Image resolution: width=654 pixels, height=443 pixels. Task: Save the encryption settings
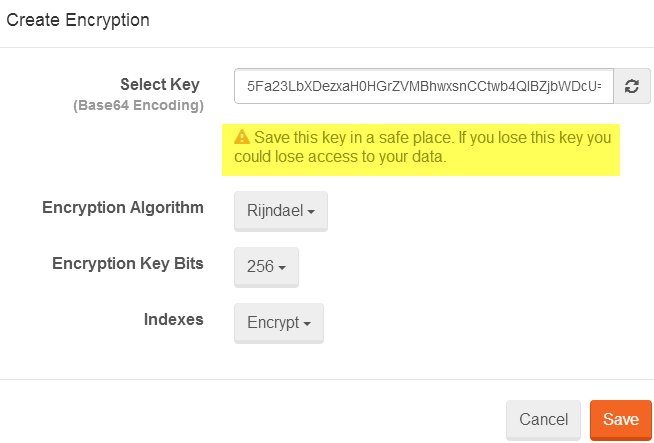point(621,420)
